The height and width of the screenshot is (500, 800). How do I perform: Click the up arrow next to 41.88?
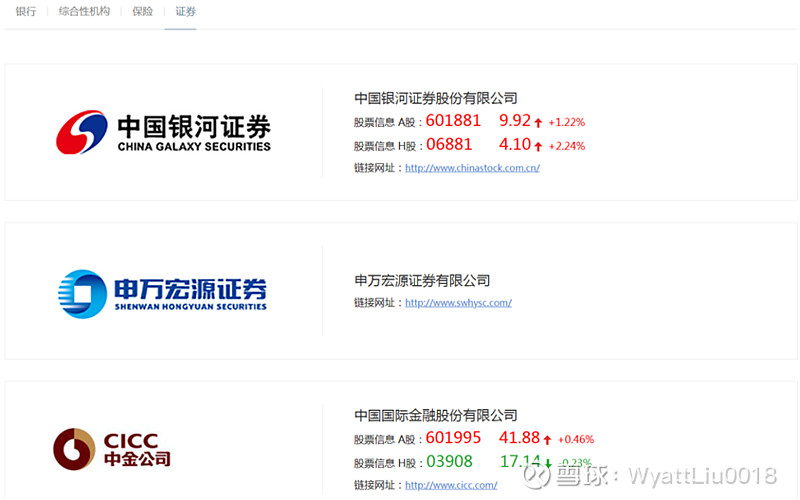click(547, 439)
